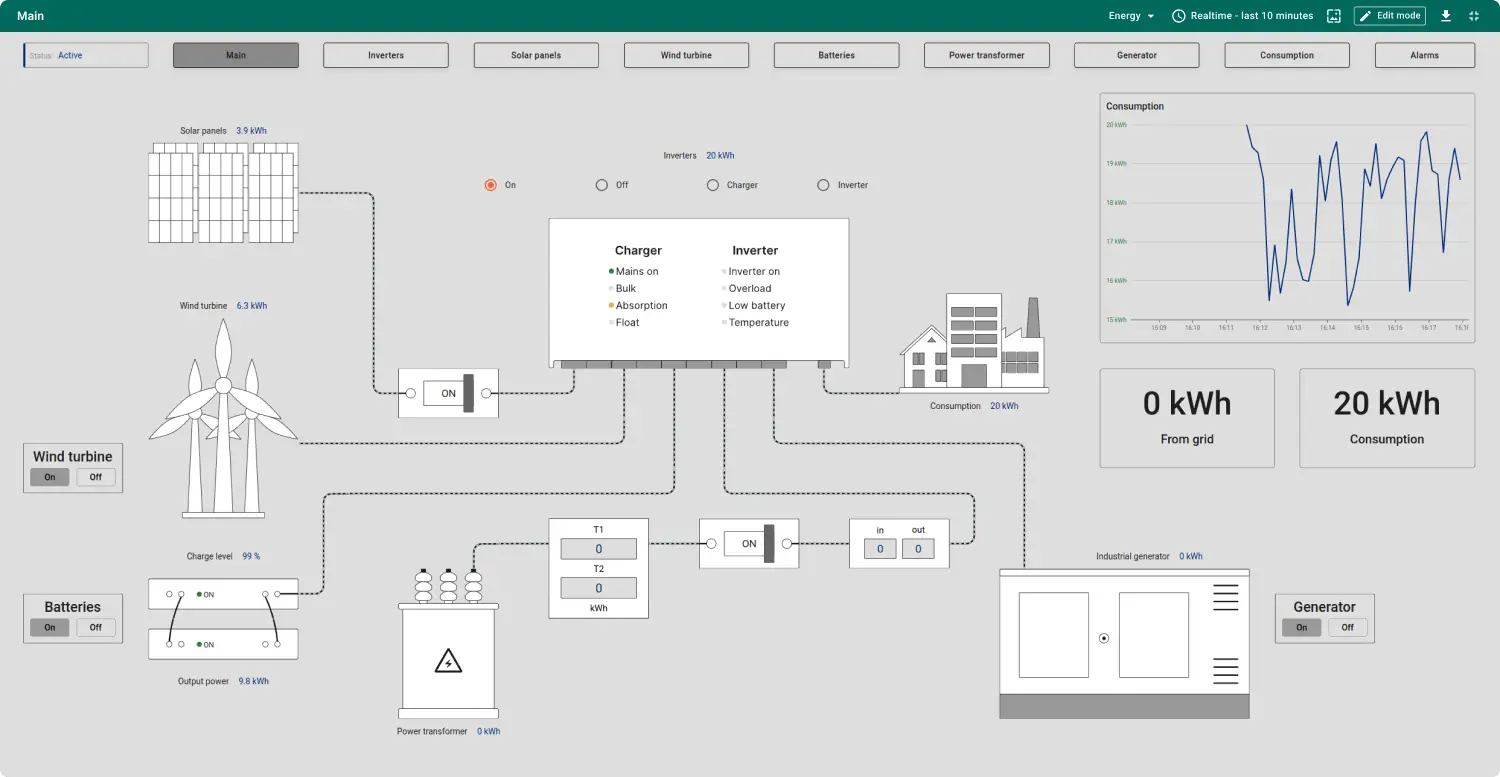Click the industrial generator graphic
Screen dimensions: 1500x777
click(x=1124, y=642)
